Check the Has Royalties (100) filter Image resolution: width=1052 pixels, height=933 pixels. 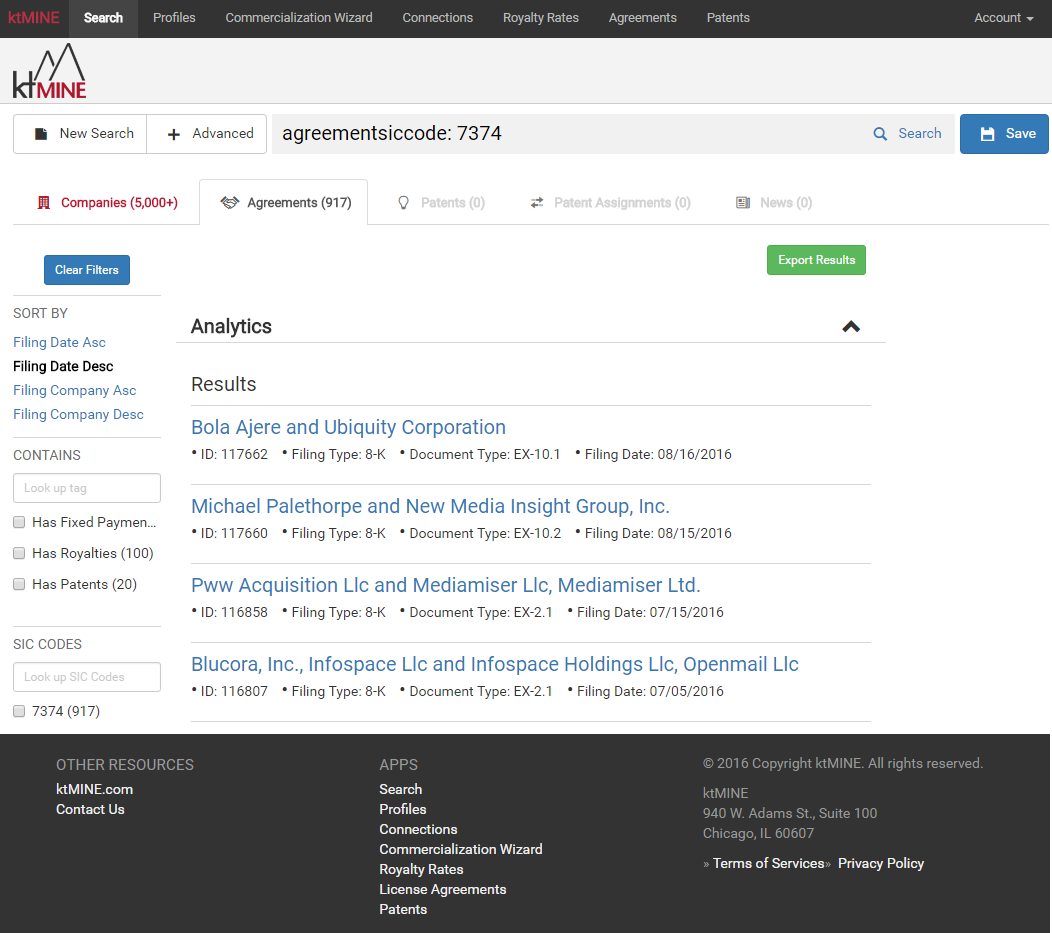[x=19, y=553]
